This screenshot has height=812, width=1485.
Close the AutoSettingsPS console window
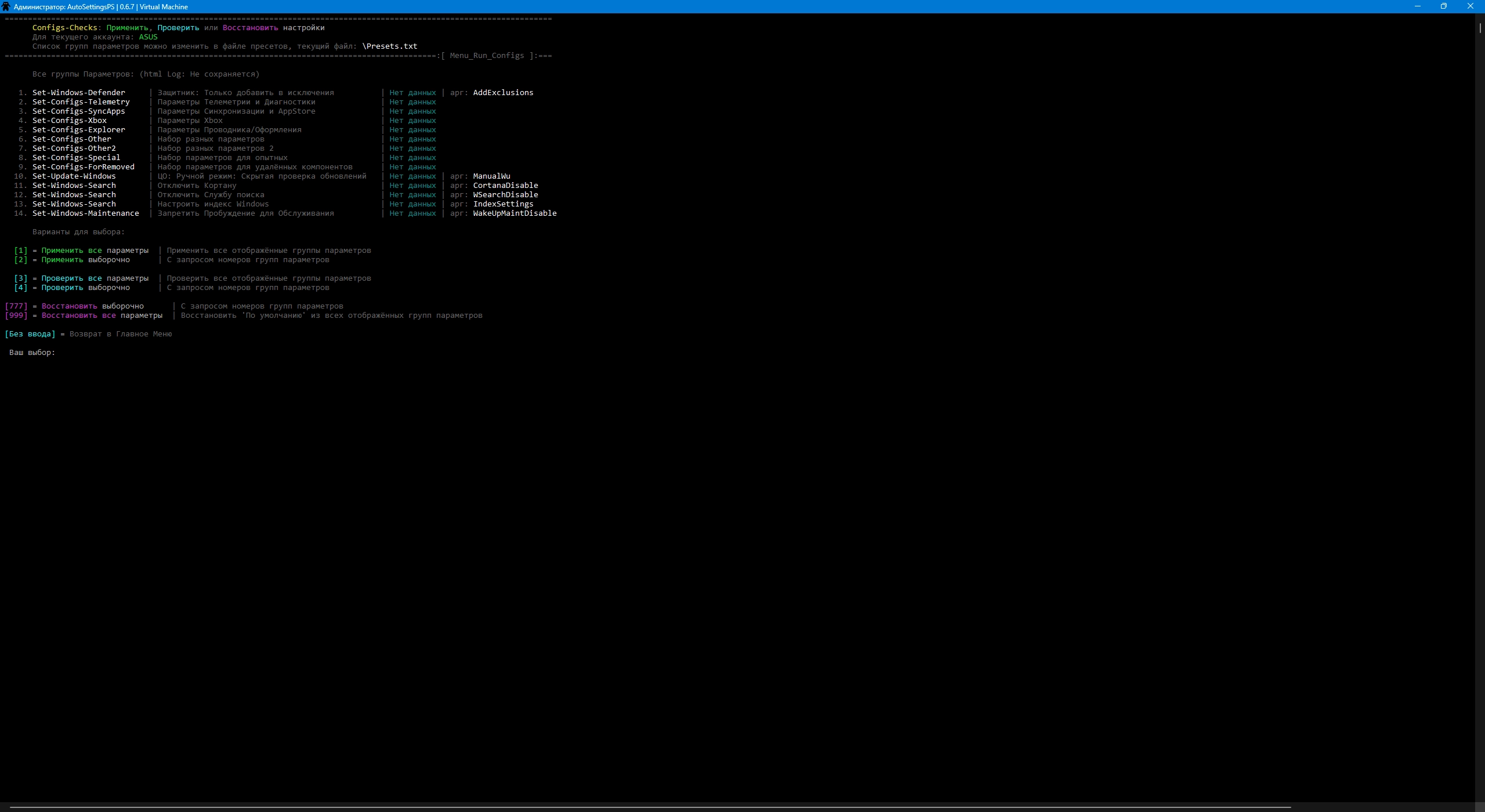point(1470,6)
